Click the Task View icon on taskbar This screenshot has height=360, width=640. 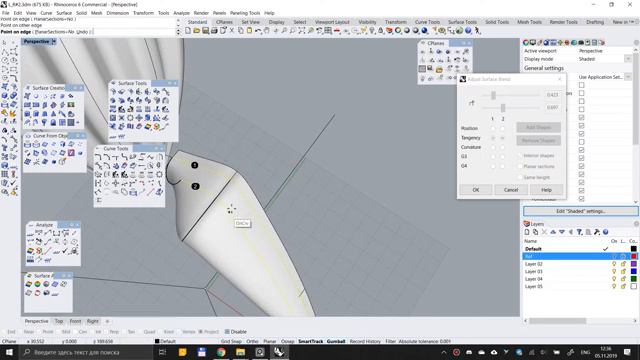point(162,352)
